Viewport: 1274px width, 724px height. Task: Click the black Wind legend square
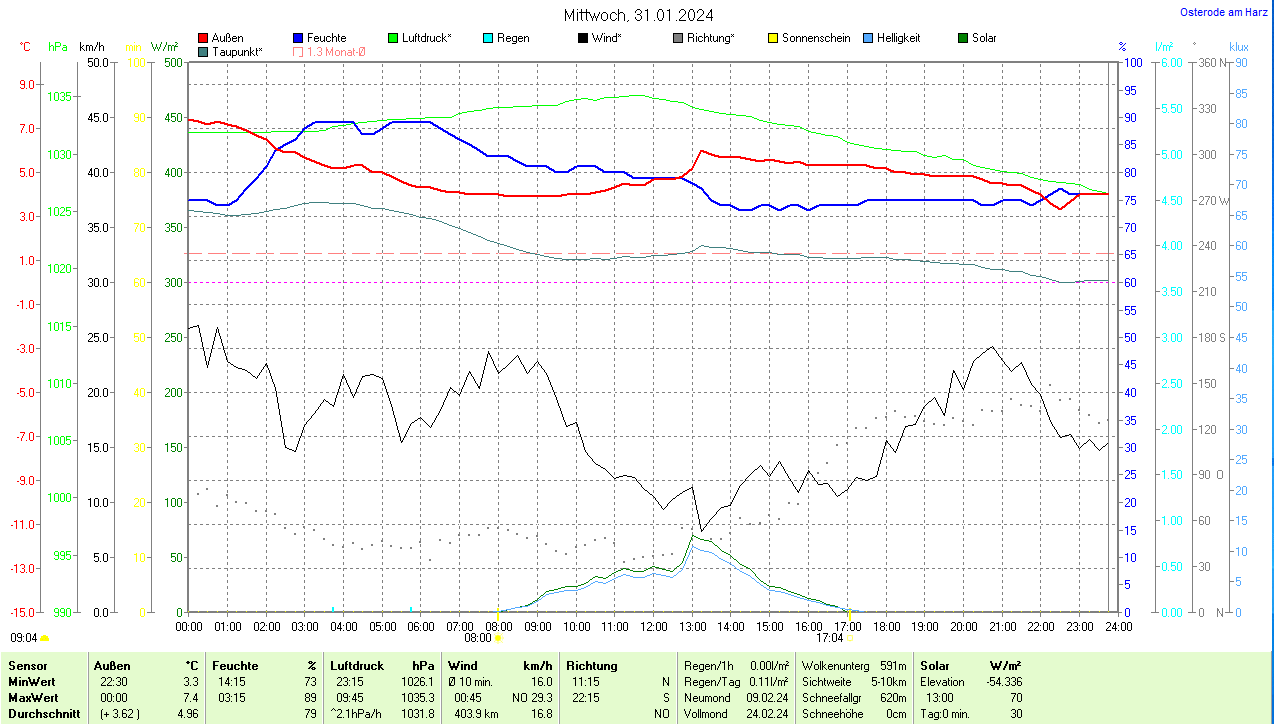click(583, 38)
